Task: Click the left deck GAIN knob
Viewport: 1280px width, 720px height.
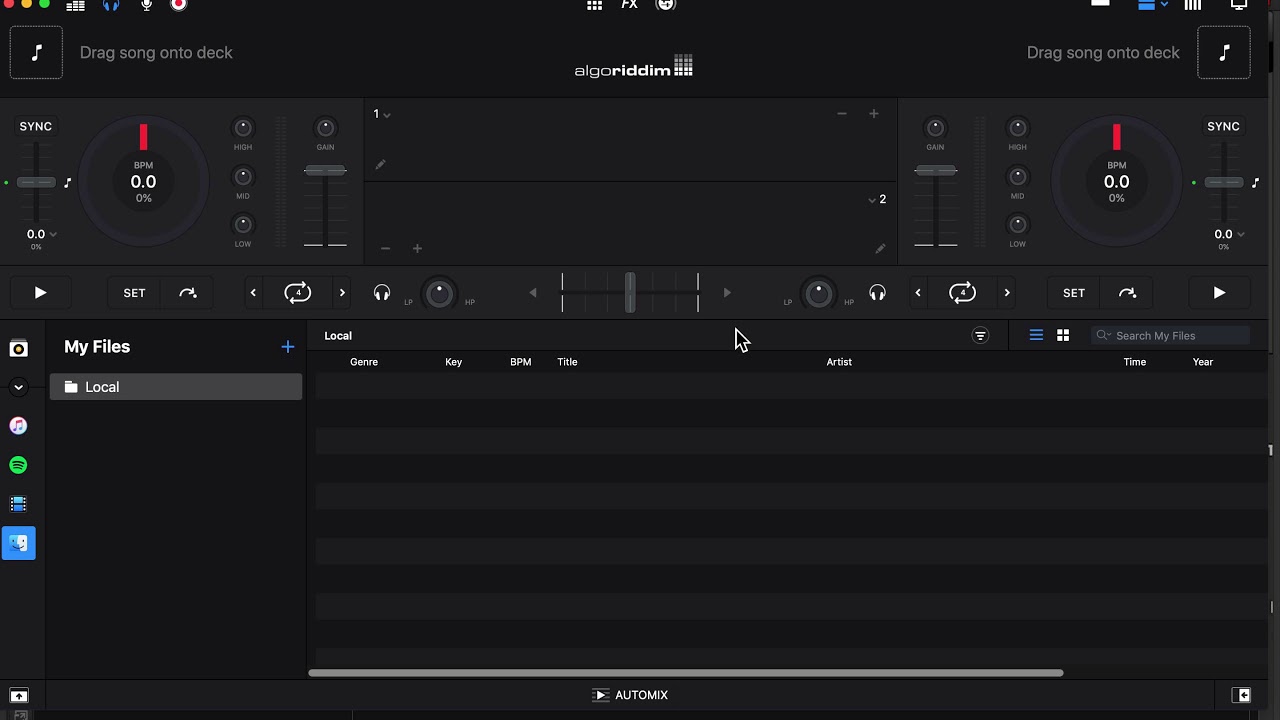Action: point(325,128)
